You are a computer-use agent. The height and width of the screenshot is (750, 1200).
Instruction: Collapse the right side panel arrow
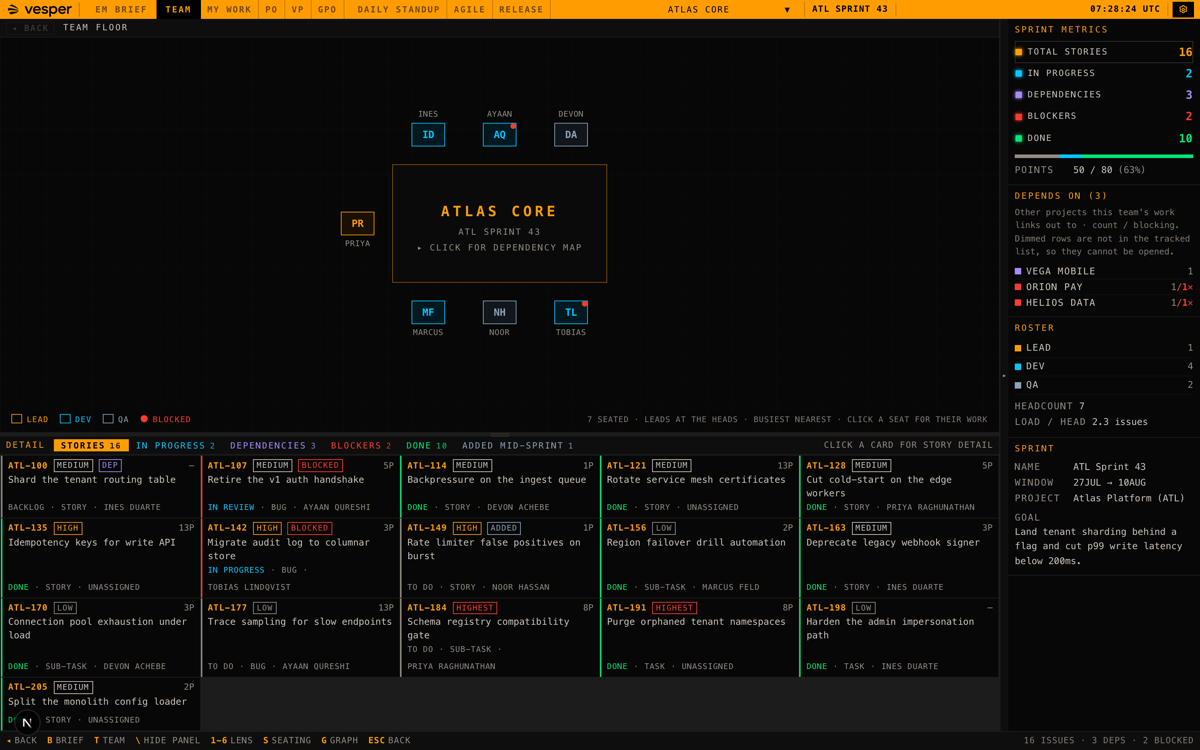pos(1004,376)
